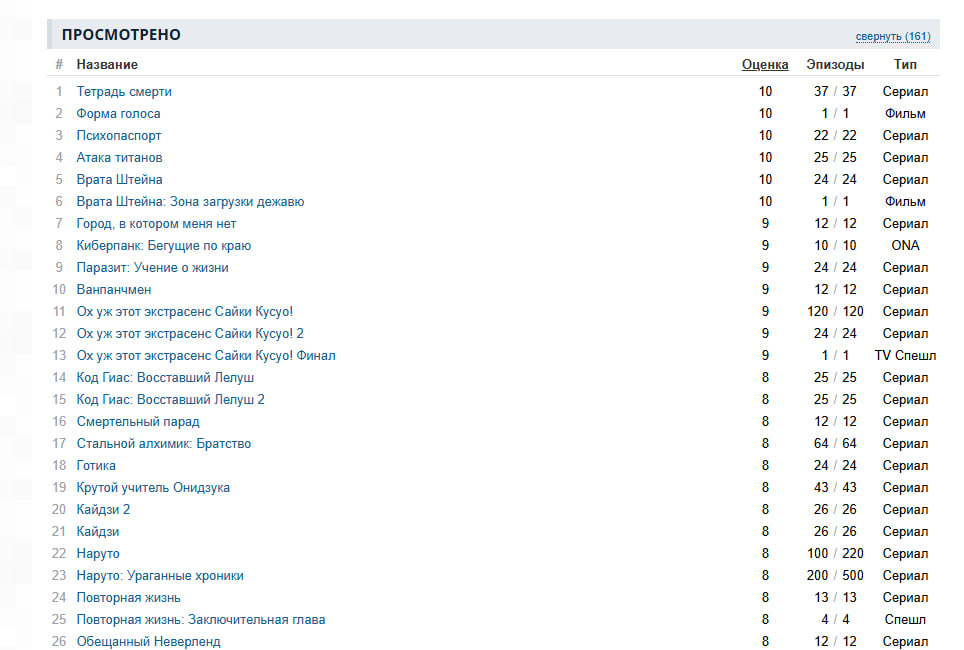Open the Психопаспорт title

[119, 136]
